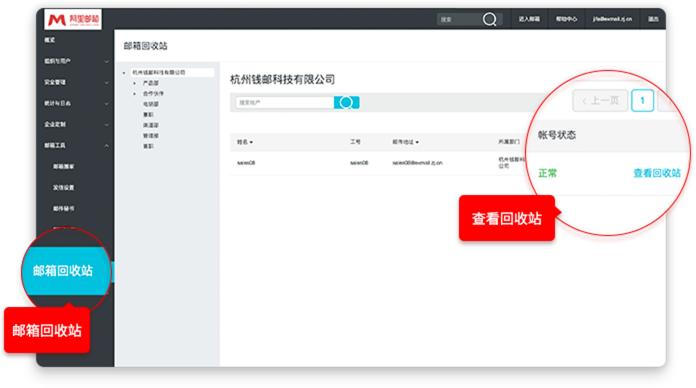Sort the list by the 姓名 column
696x388 pixels.
click(245, 142)
